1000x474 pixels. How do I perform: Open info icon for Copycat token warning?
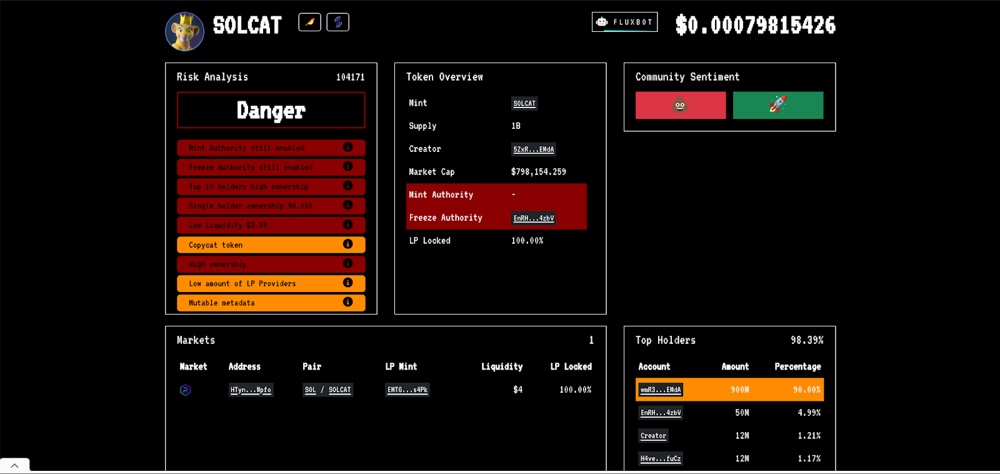[x=348, y=245]
